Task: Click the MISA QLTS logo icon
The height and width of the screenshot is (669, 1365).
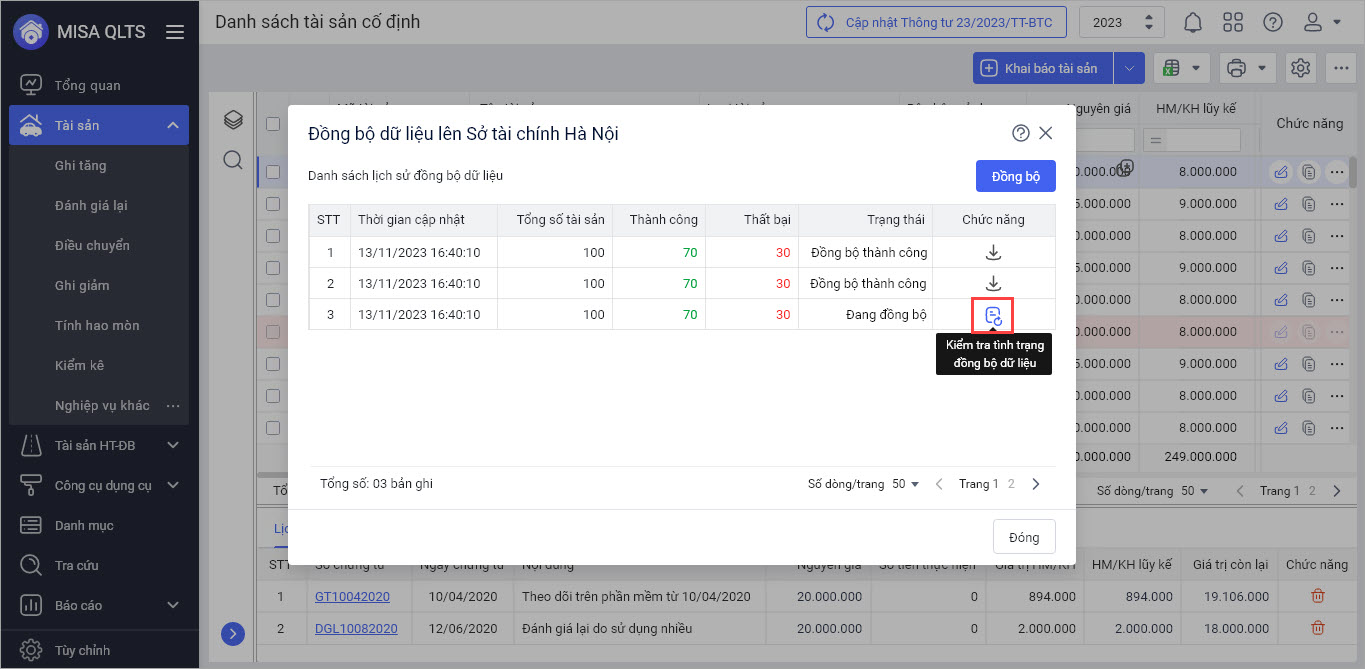Action: (30, 31)
